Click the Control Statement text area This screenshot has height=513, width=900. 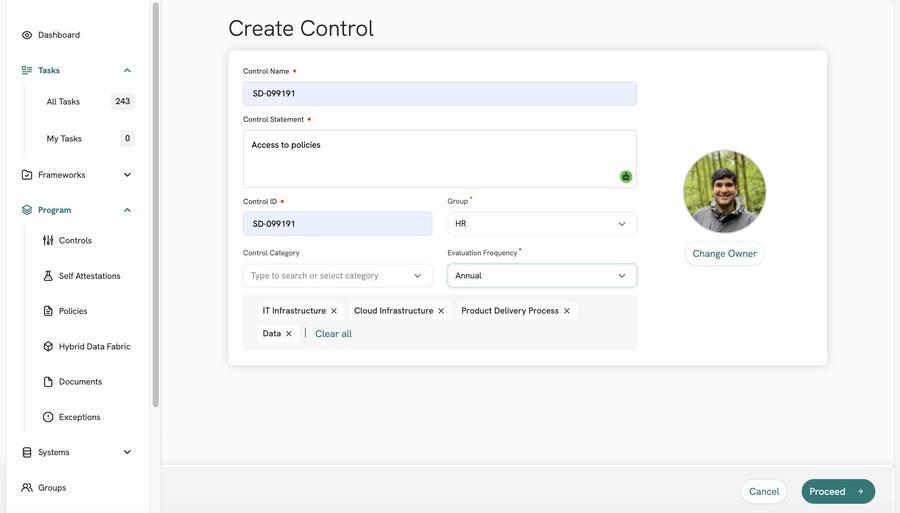(x=440, y=159)
